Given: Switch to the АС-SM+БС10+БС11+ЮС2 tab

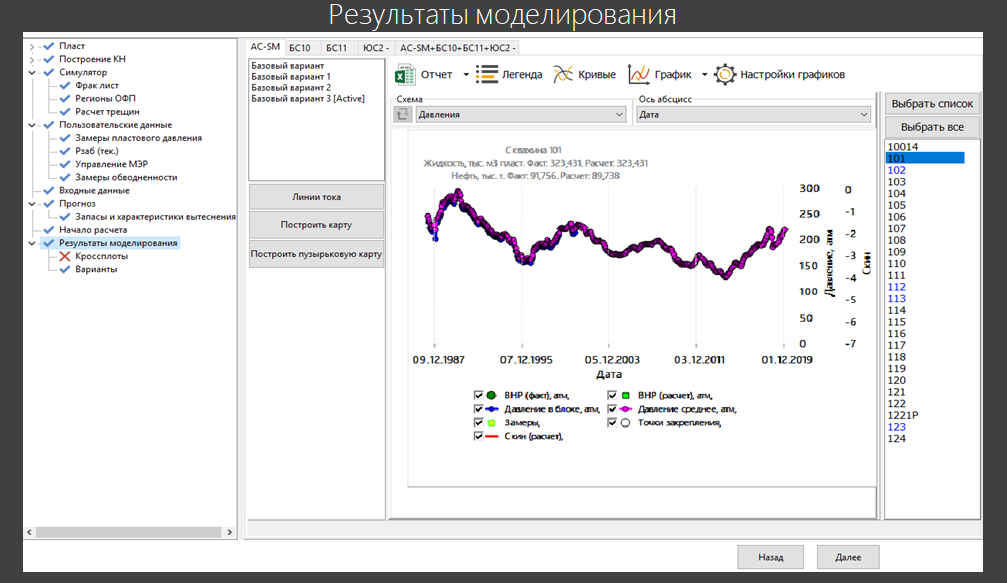Looking at the screenshot, I should 458,48.
